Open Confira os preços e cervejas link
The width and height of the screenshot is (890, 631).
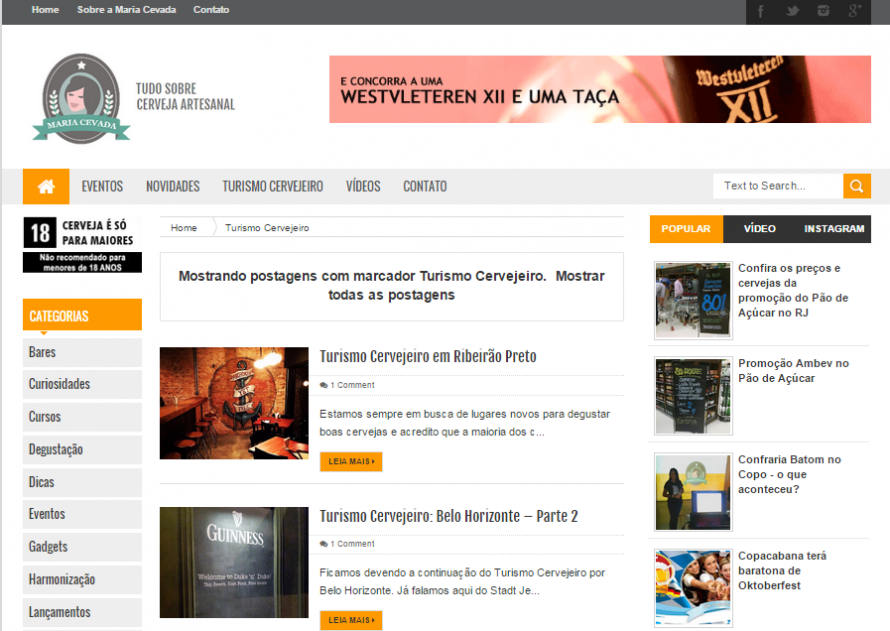(794, 290)
